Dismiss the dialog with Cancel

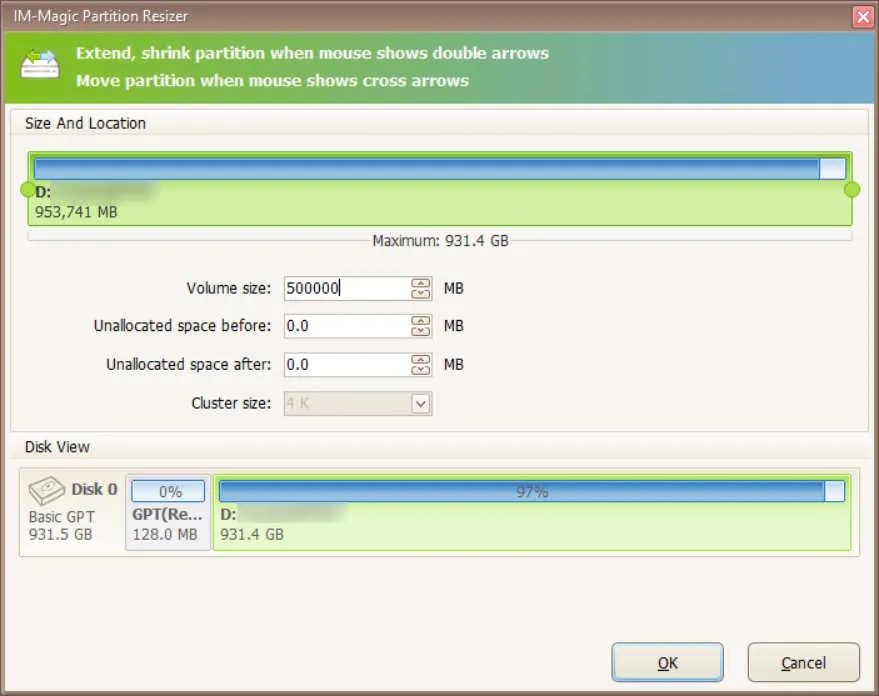click(x=803, y=662)
